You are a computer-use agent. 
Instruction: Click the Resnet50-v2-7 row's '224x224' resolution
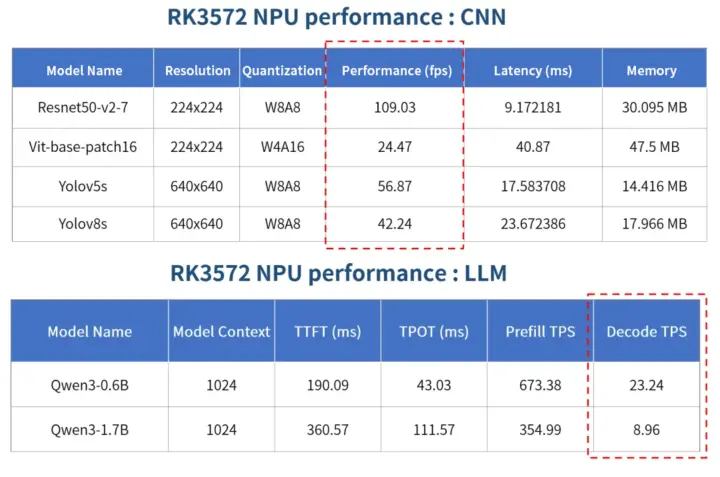[x=197, y=107]
